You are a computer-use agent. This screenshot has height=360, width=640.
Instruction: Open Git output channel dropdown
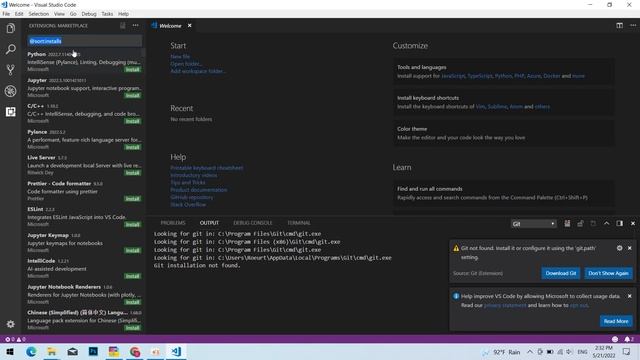pyautogui.click(x=534, y=224)
